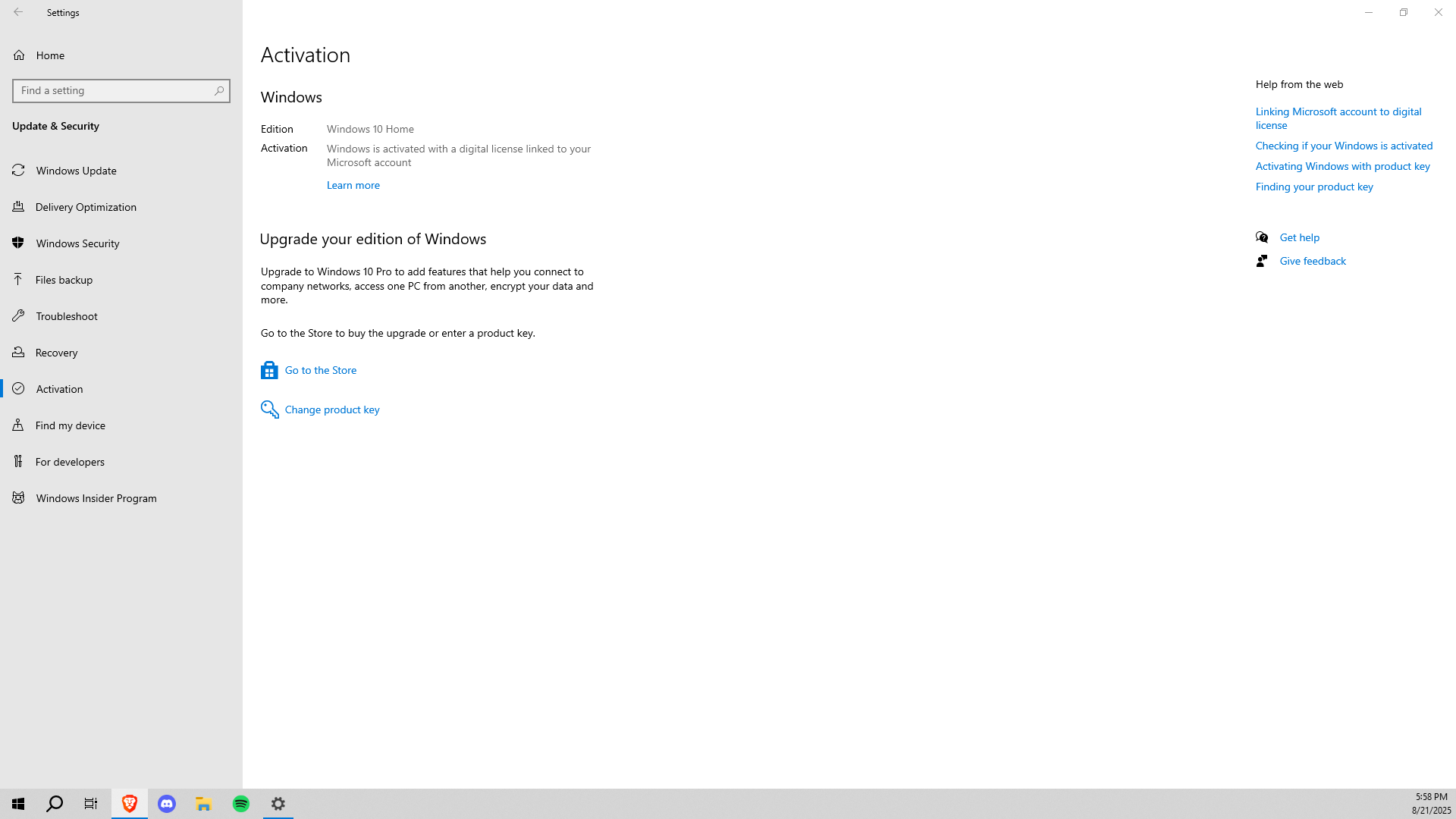Click the Learn more link
The image size is (1456, 819).
(353, 185)
